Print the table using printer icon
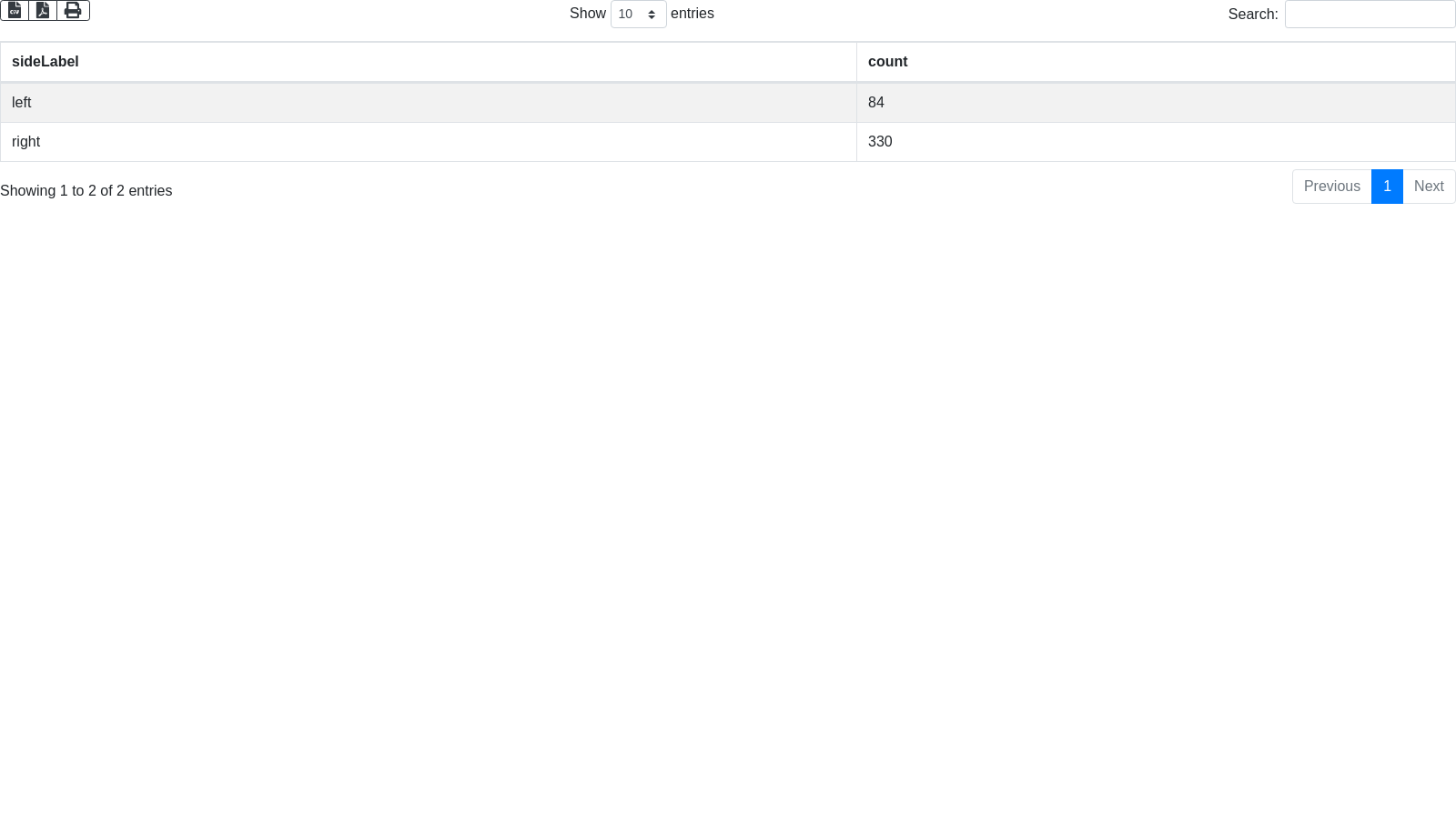 click(x=73, y=10)
